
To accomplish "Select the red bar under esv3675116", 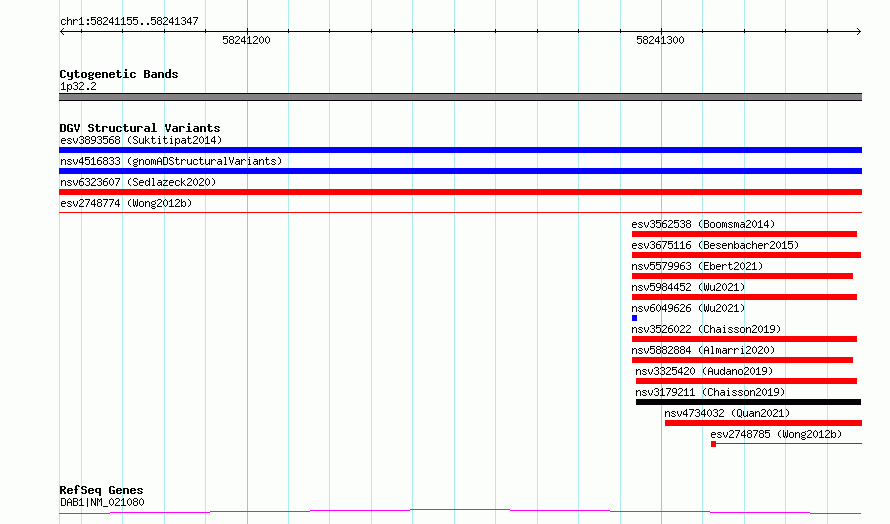I will point(746,255).
